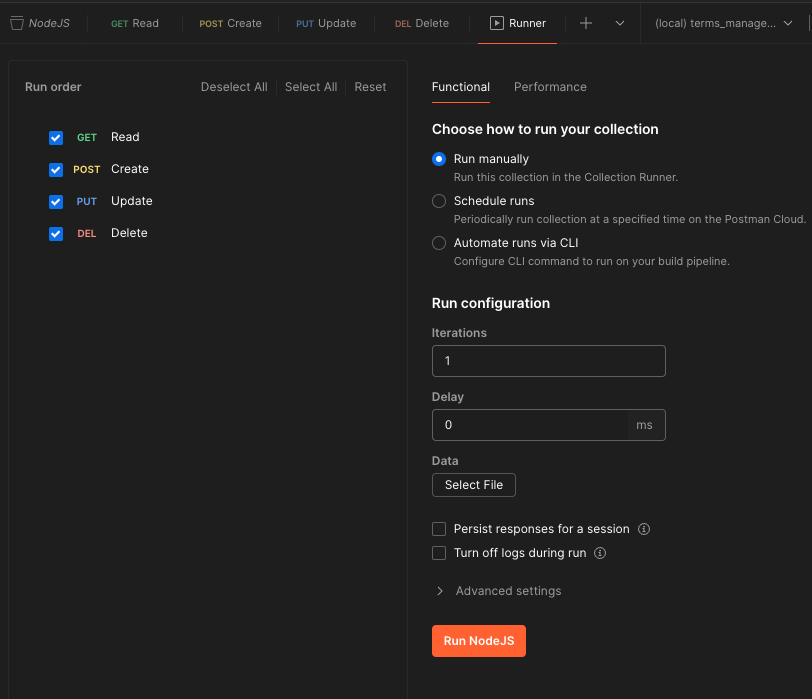Open the terms_manage environment selector dropdown
The image size is (812, 699).
[723, 23]
